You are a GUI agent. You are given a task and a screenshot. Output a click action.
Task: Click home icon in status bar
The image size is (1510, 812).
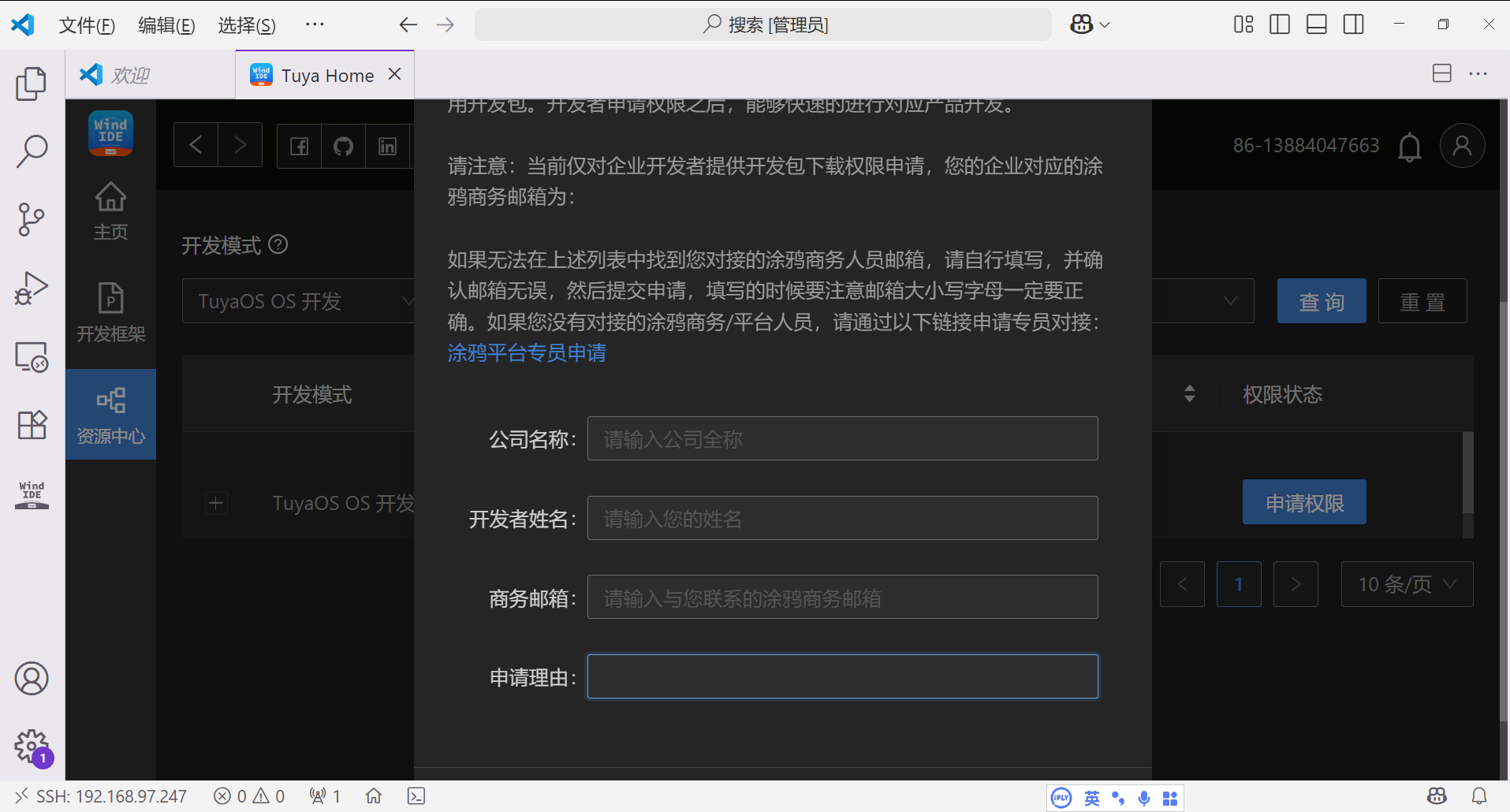pyautogui.click(x=374, y=796)
